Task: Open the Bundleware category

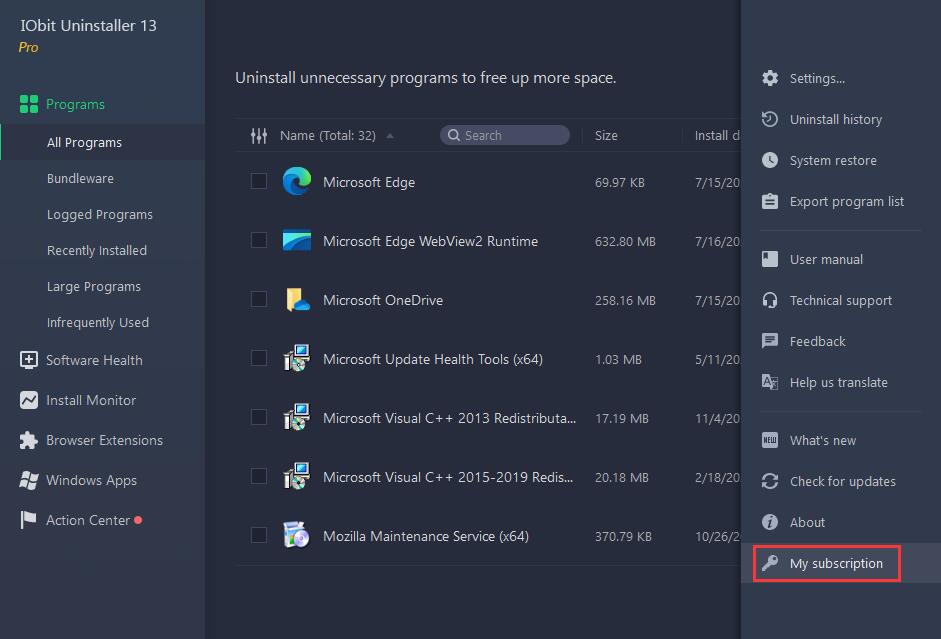Action: tap(80, 178)
